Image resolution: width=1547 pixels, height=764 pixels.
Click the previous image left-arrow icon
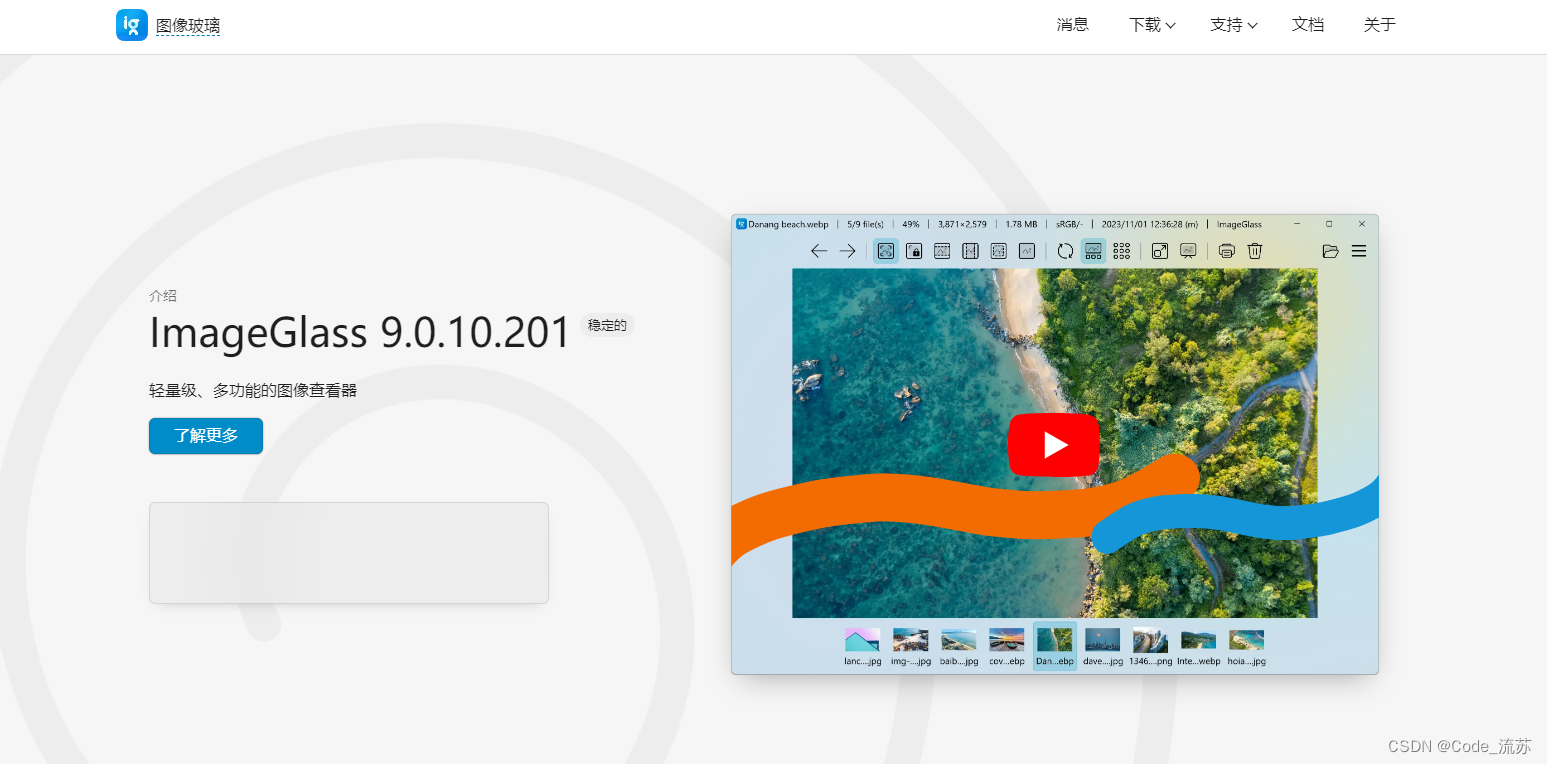(819, 251)
